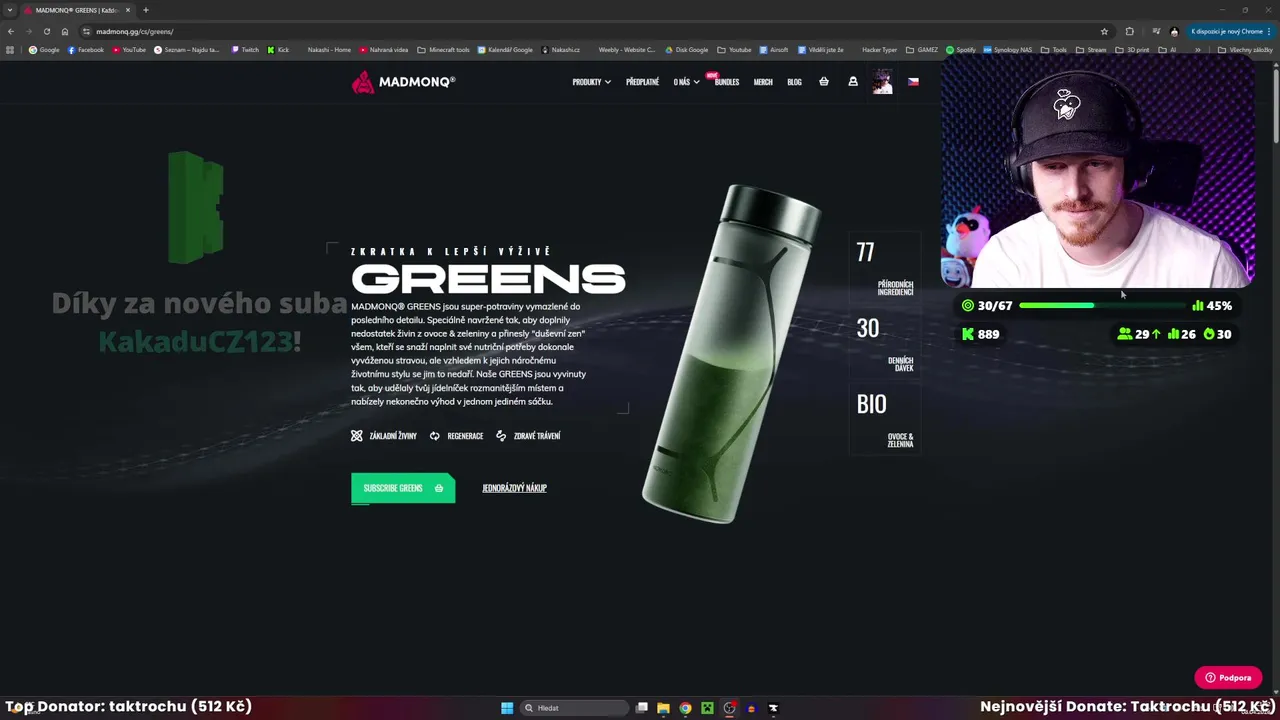
Task: Open the user account icon in site header
Action: pos(853,82)
